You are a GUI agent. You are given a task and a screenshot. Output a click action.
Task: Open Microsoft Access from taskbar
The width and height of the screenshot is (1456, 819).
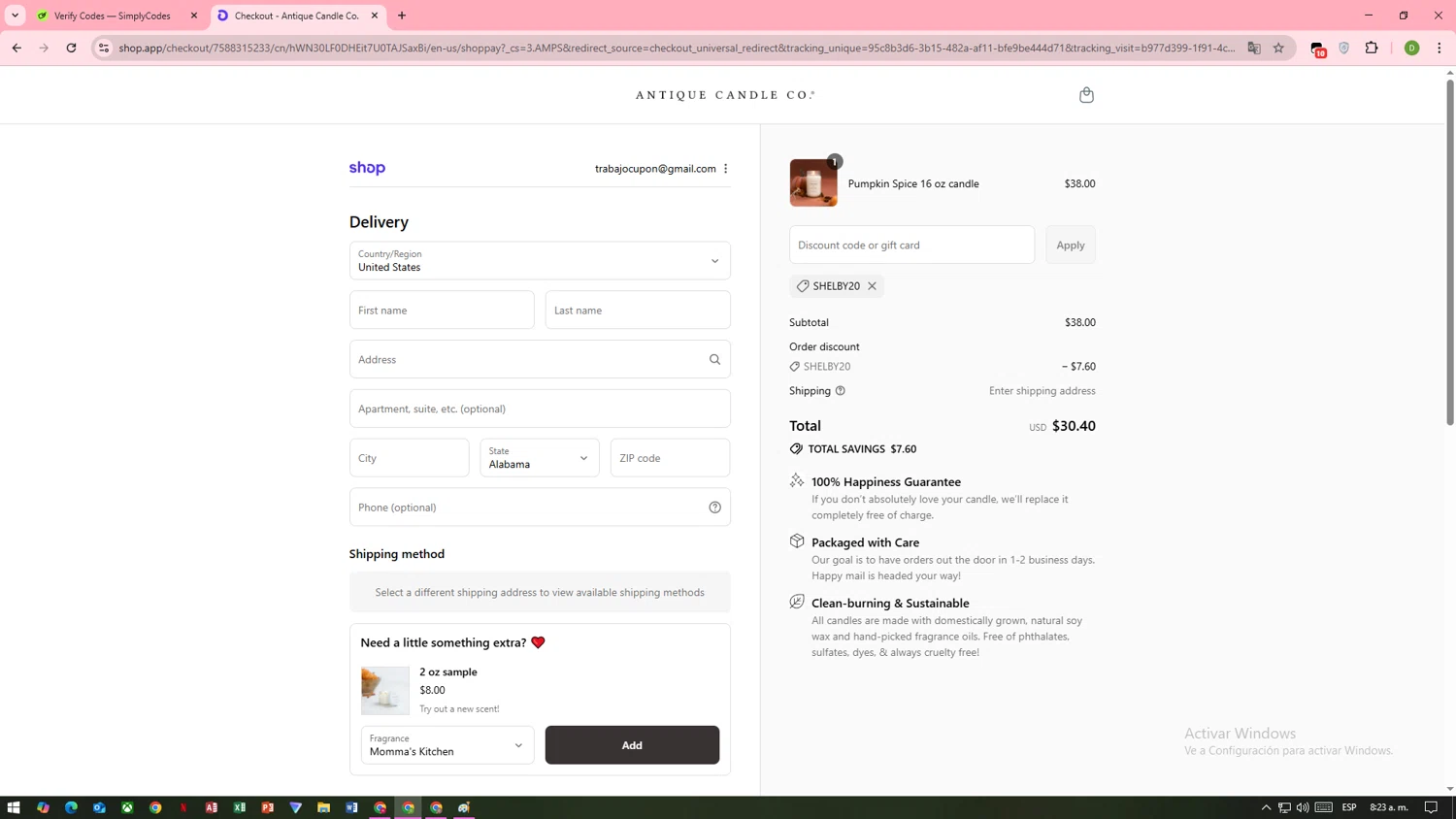pos(212,807)
